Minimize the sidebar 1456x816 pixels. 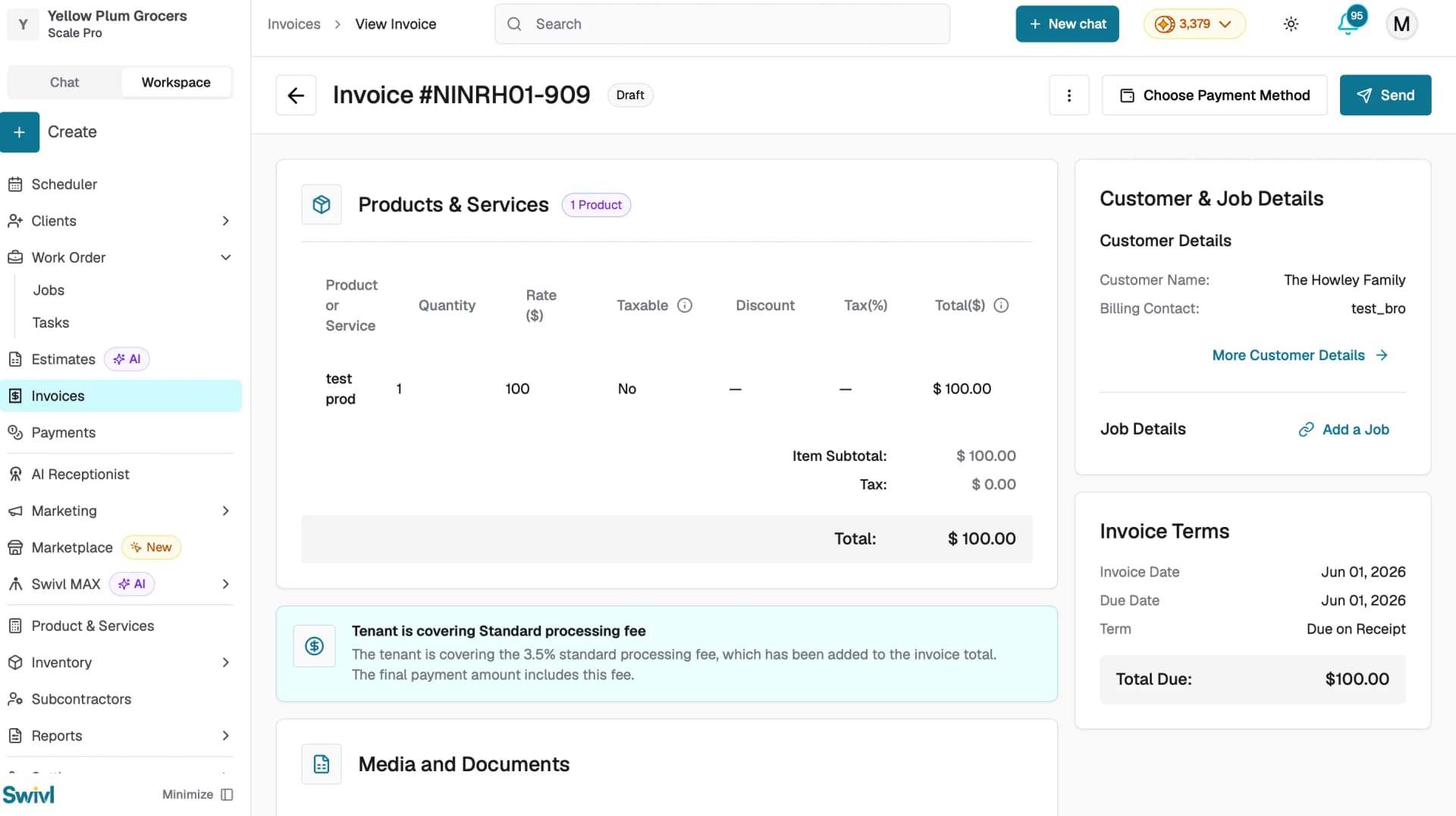tap(197, 794)
